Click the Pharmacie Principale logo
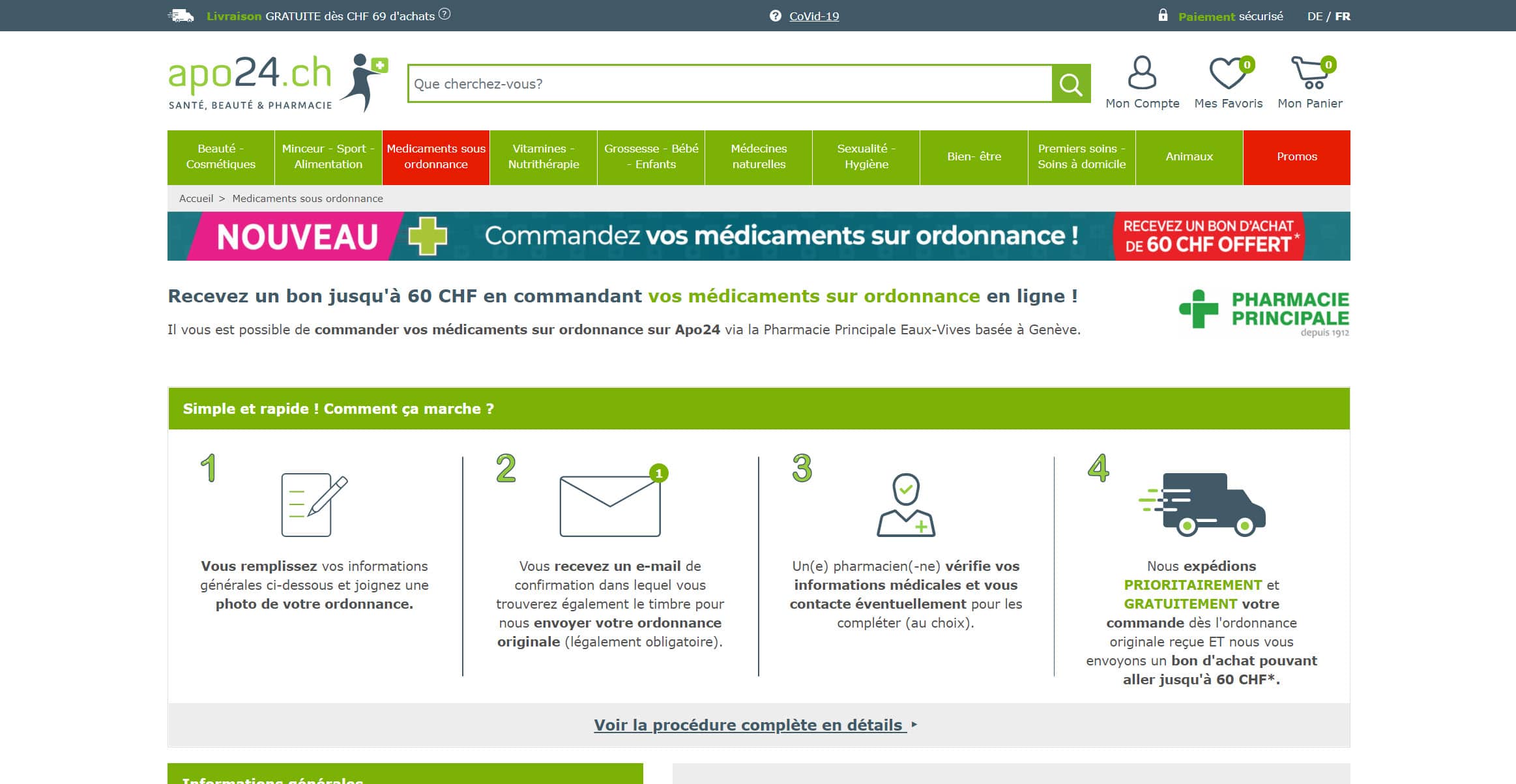The height and width of the screenshot is (784, 1516). pos(1264,312)
